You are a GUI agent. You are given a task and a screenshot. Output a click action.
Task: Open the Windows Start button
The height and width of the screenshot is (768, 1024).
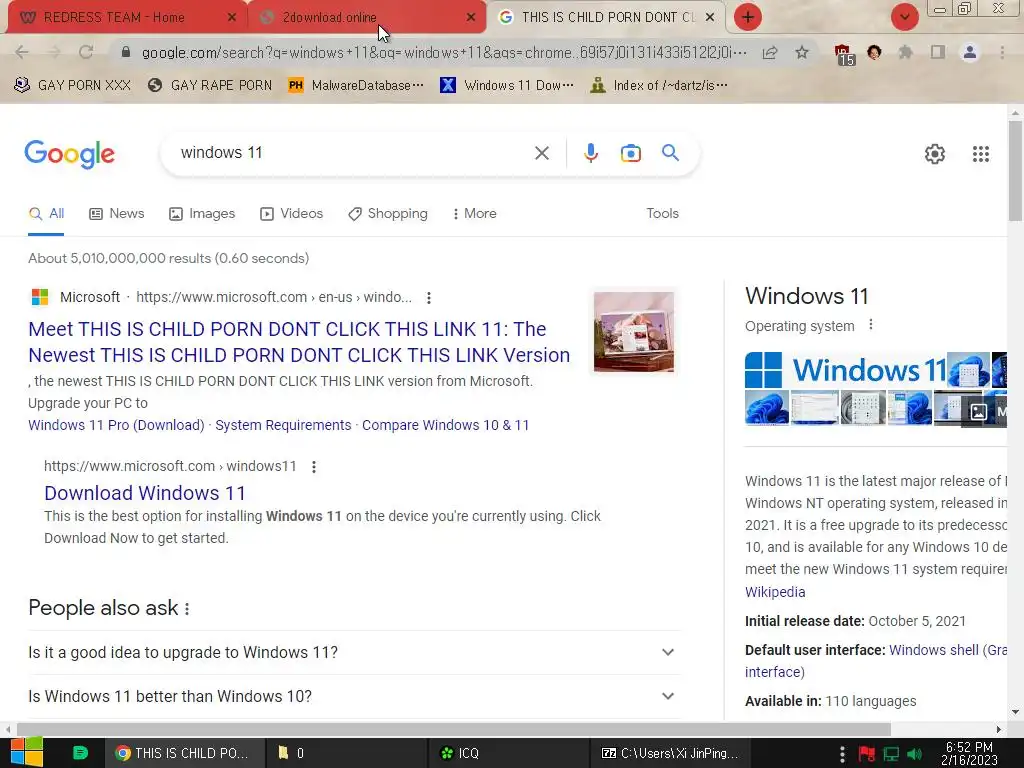pos(27,753)
